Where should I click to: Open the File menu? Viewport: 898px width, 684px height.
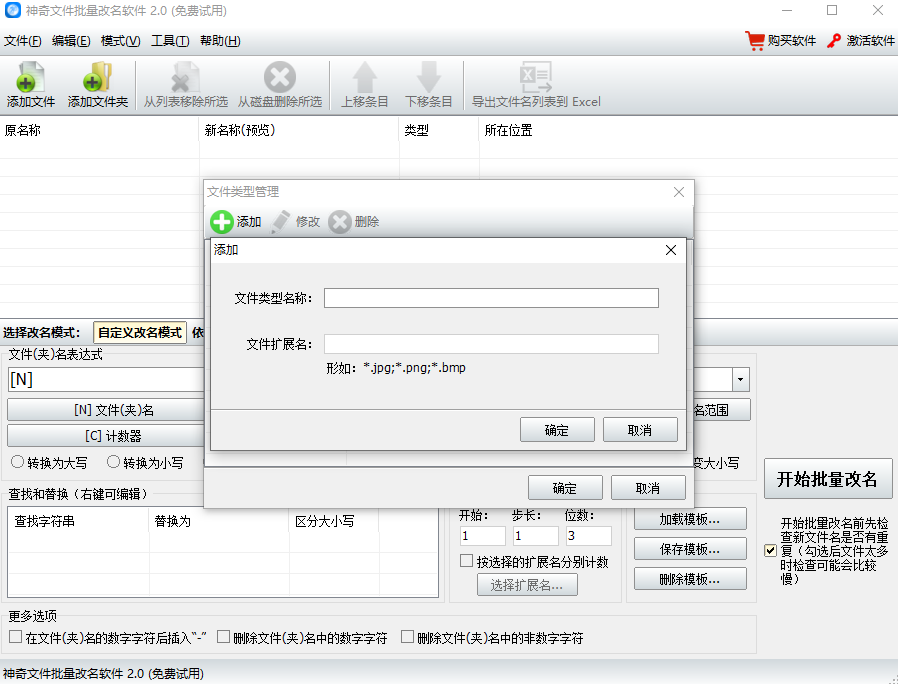(x=23, y=41)
